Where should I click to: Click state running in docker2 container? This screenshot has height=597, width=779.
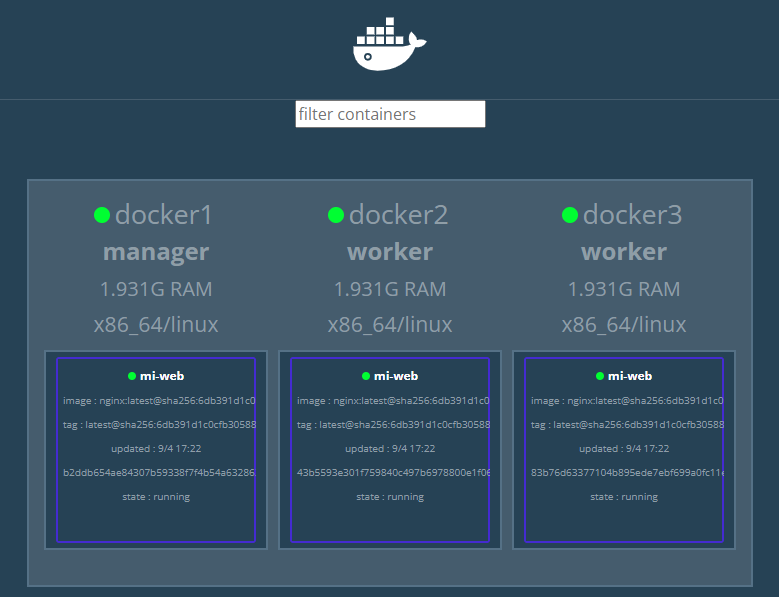pos(390,497)
